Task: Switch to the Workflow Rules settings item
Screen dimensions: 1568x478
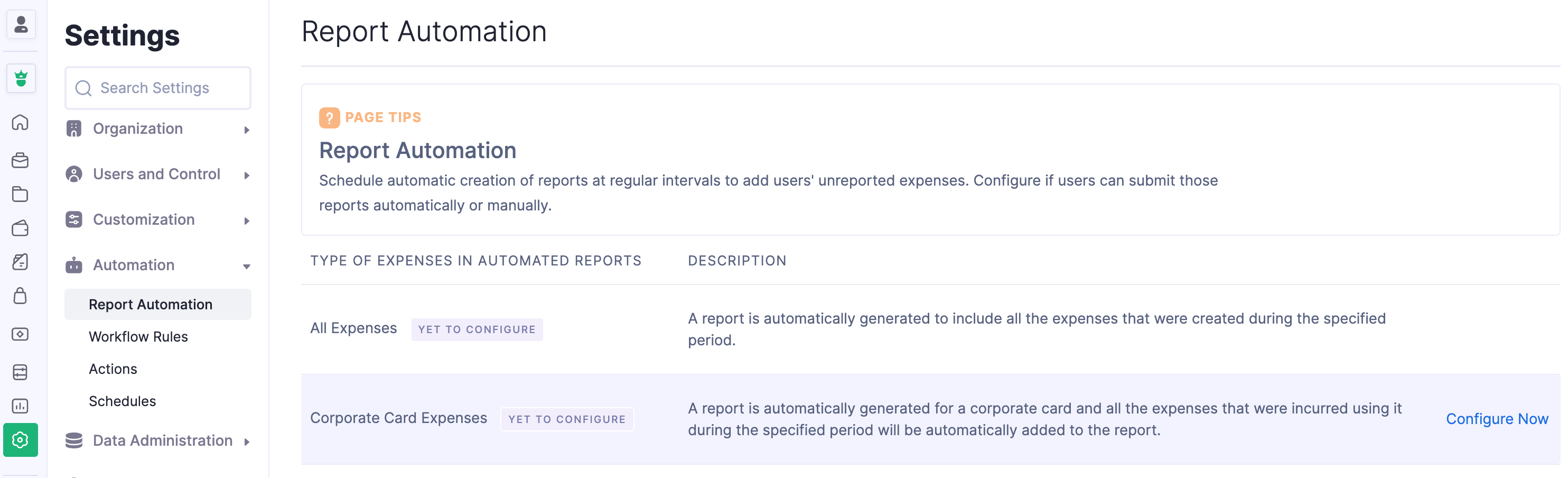Action: coord(138,336)
